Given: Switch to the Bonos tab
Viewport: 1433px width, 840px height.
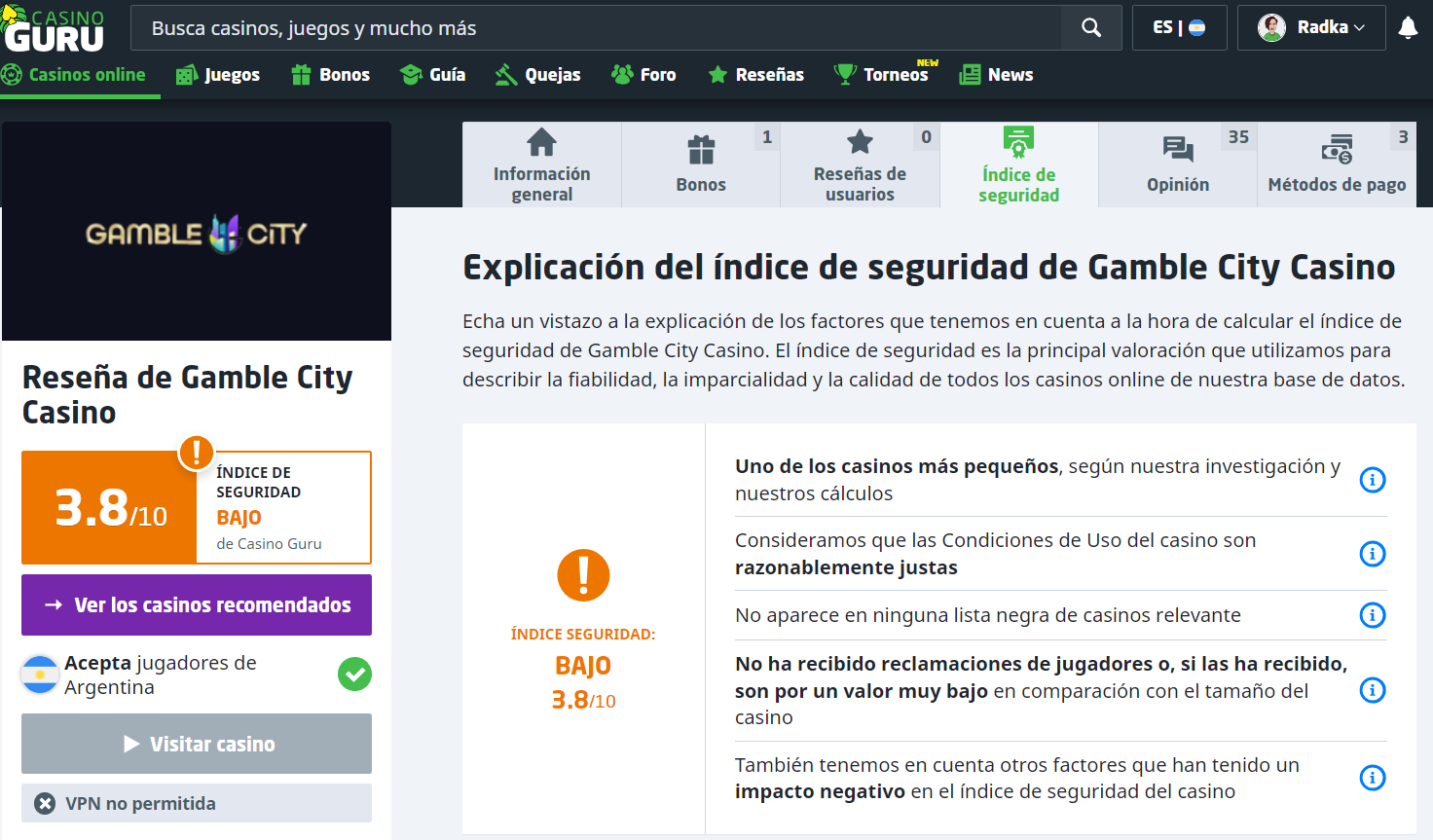Looking at the screenshot, I should coord(701,164).
